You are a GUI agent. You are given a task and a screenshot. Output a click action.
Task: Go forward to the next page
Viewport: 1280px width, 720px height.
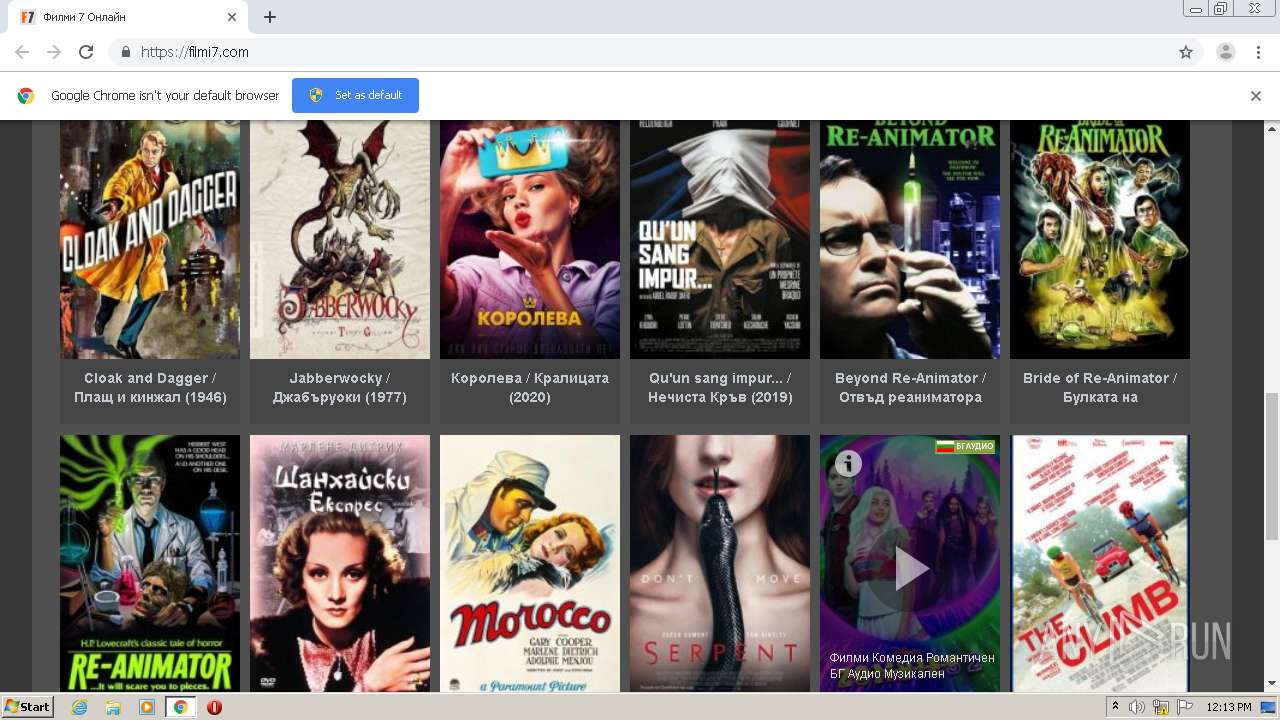click(54, 52)
